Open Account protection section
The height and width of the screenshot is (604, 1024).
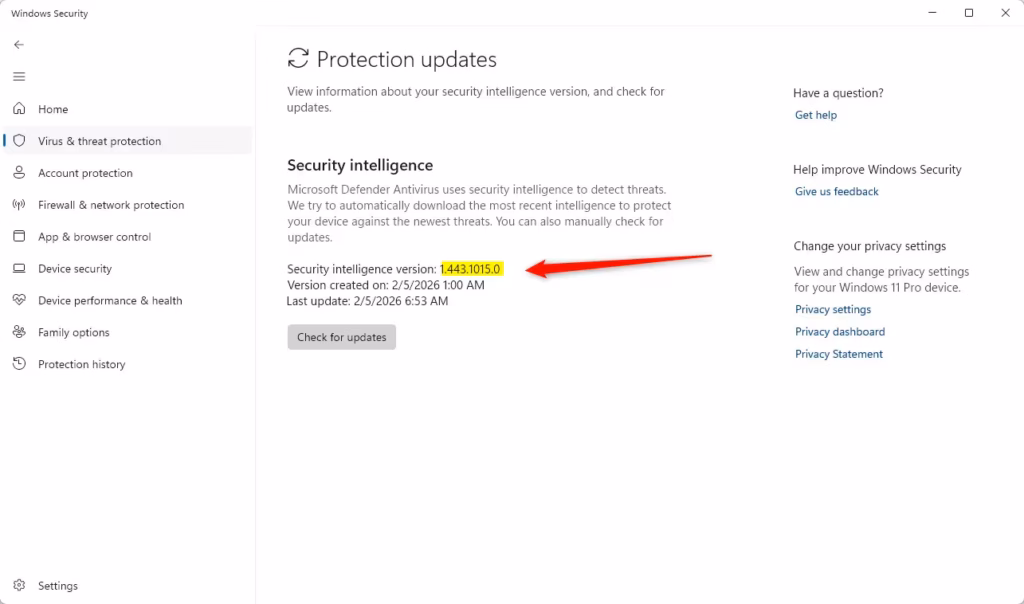[x=85, y=172]
